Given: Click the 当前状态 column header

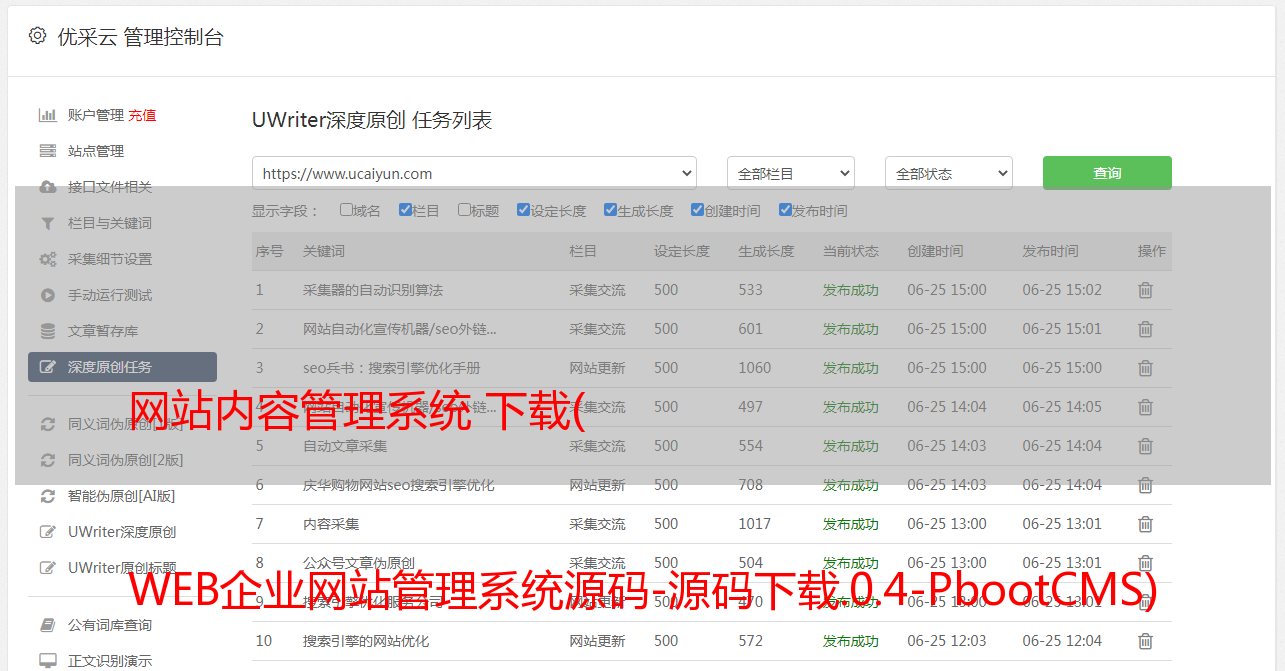Looking at the screenshot, I should (x=851, y=251).
